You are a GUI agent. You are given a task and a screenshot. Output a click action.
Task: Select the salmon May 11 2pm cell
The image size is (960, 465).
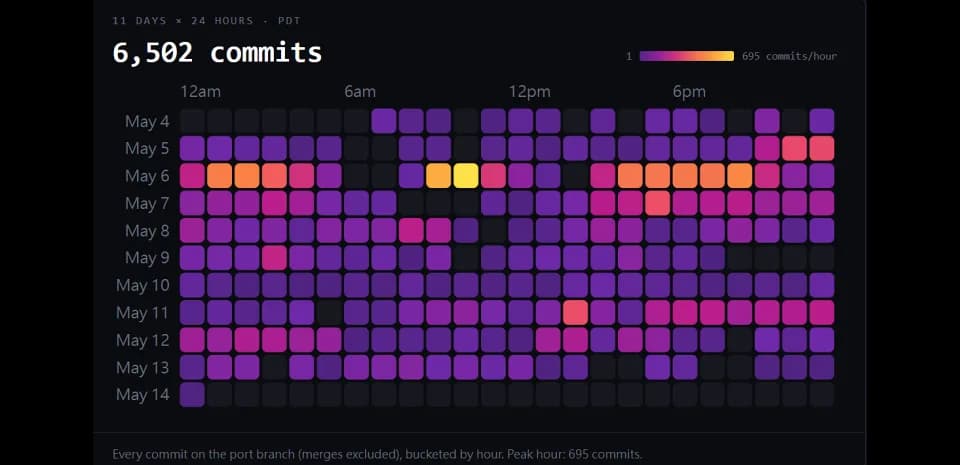576,313
